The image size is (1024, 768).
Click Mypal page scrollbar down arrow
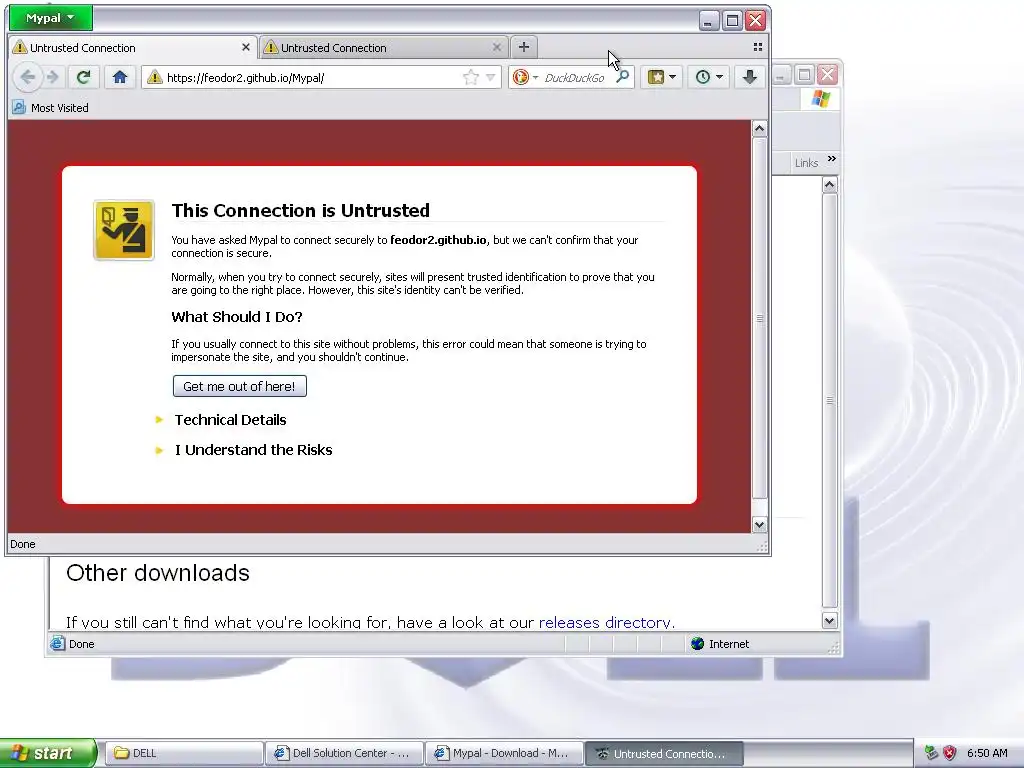[x=759, y=524]
